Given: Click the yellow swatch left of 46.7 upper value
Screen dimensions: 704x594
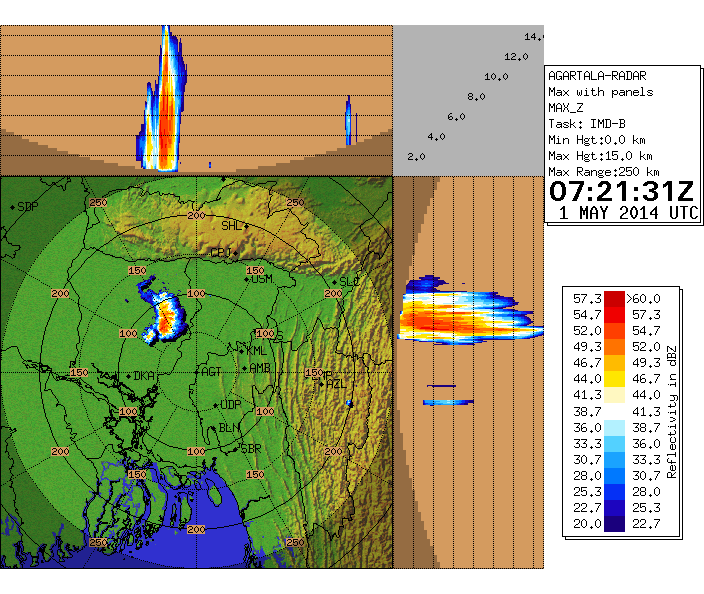Looking at the screenshot, I should coord(614,379).
